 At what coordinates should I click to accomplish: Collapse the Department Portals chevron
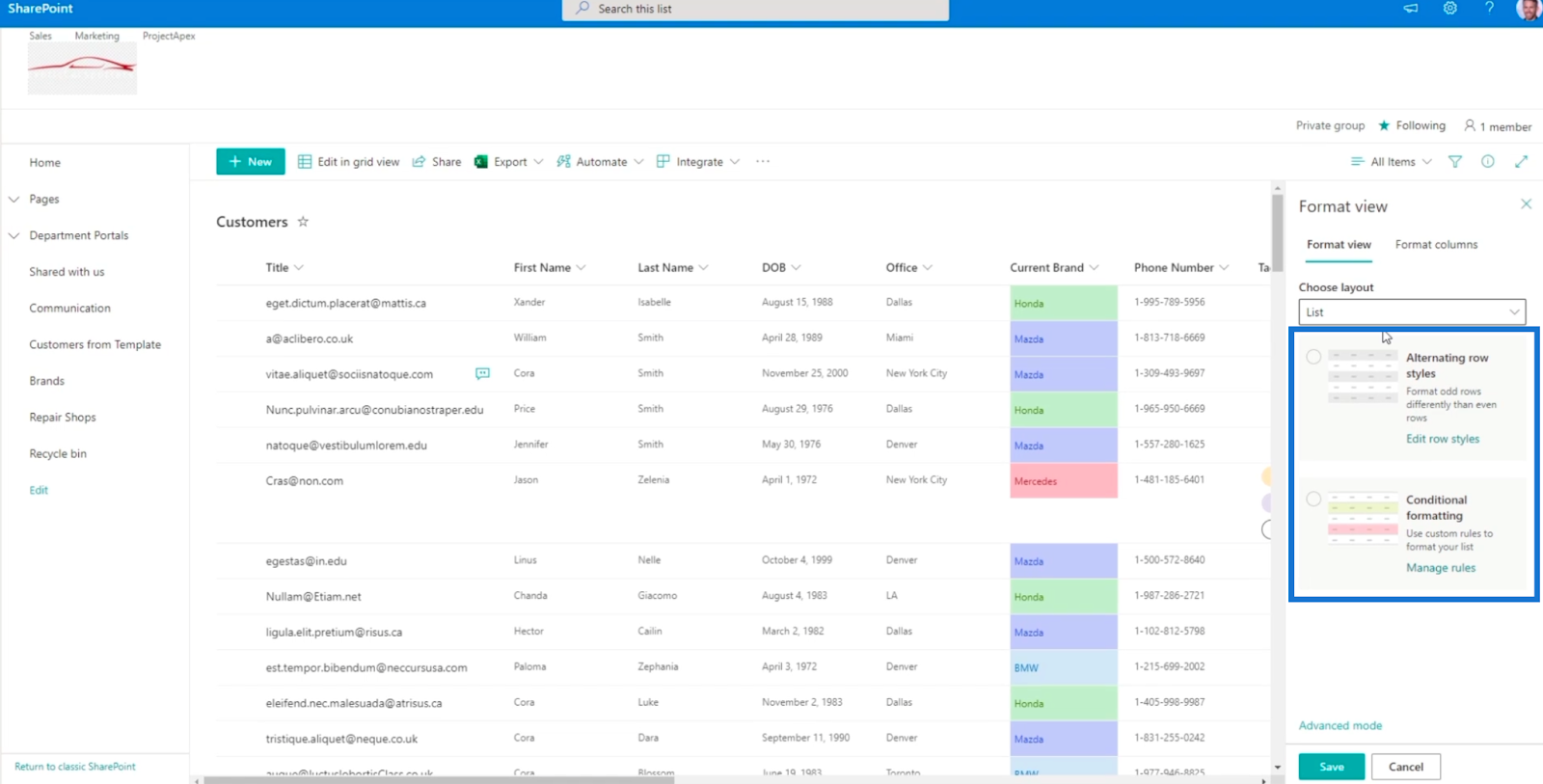click(14, 235)
